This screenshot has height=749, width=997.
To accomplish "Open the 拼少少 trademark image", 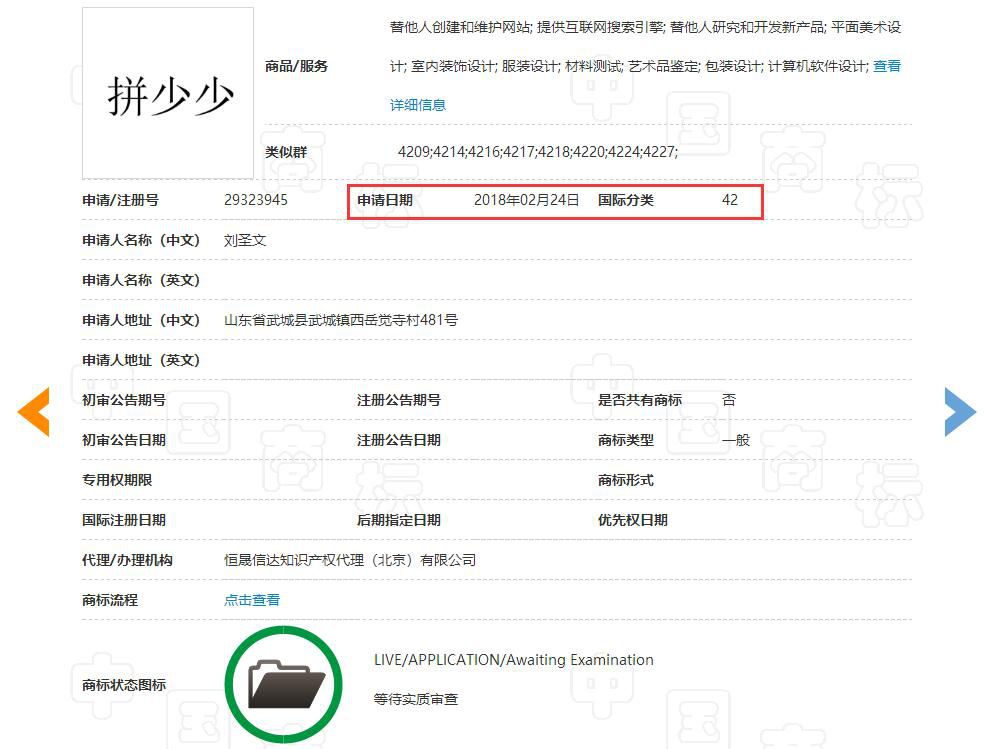I will 168,93.
